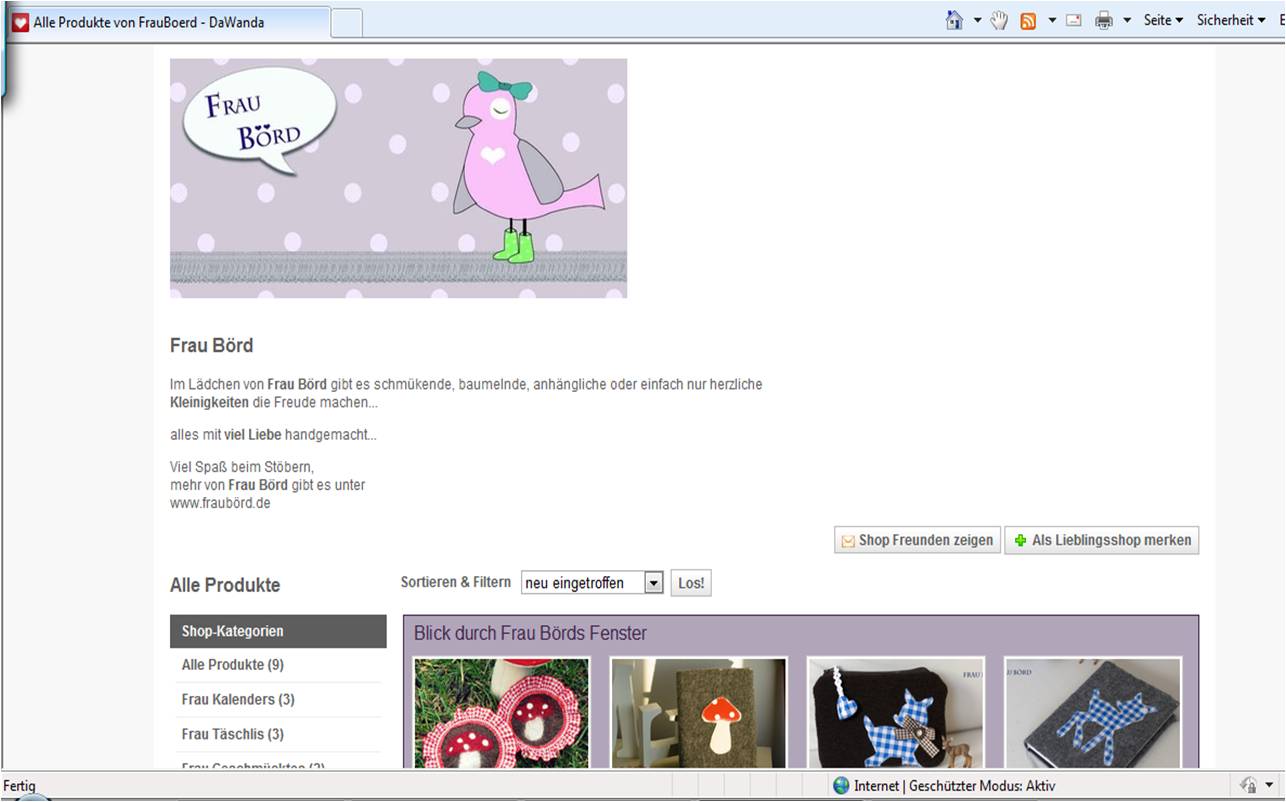Open a new blank browser tab
The width and height of the screenshot is (1286, 802).
(346, 23)
